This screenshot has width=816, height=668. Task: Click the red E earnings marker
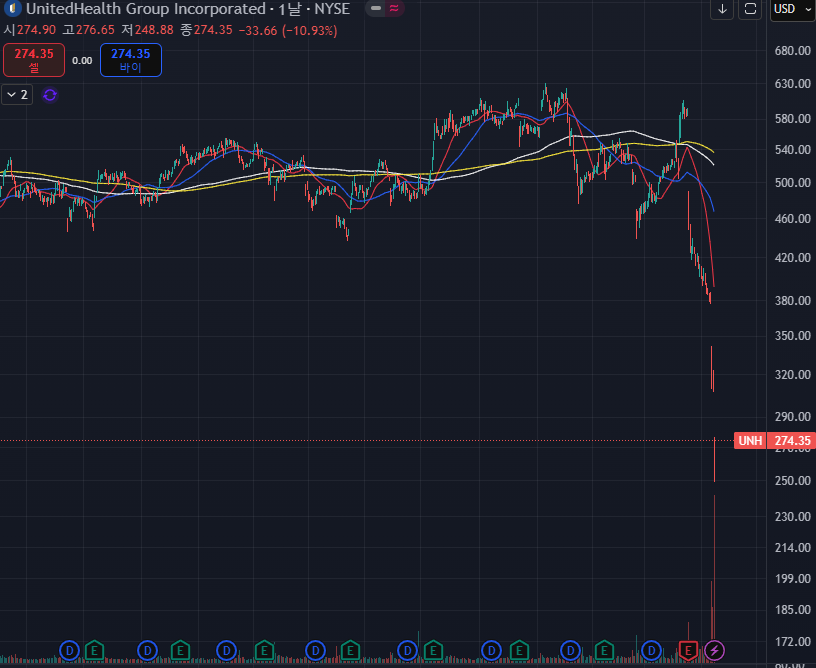click(x=688, y=650)
